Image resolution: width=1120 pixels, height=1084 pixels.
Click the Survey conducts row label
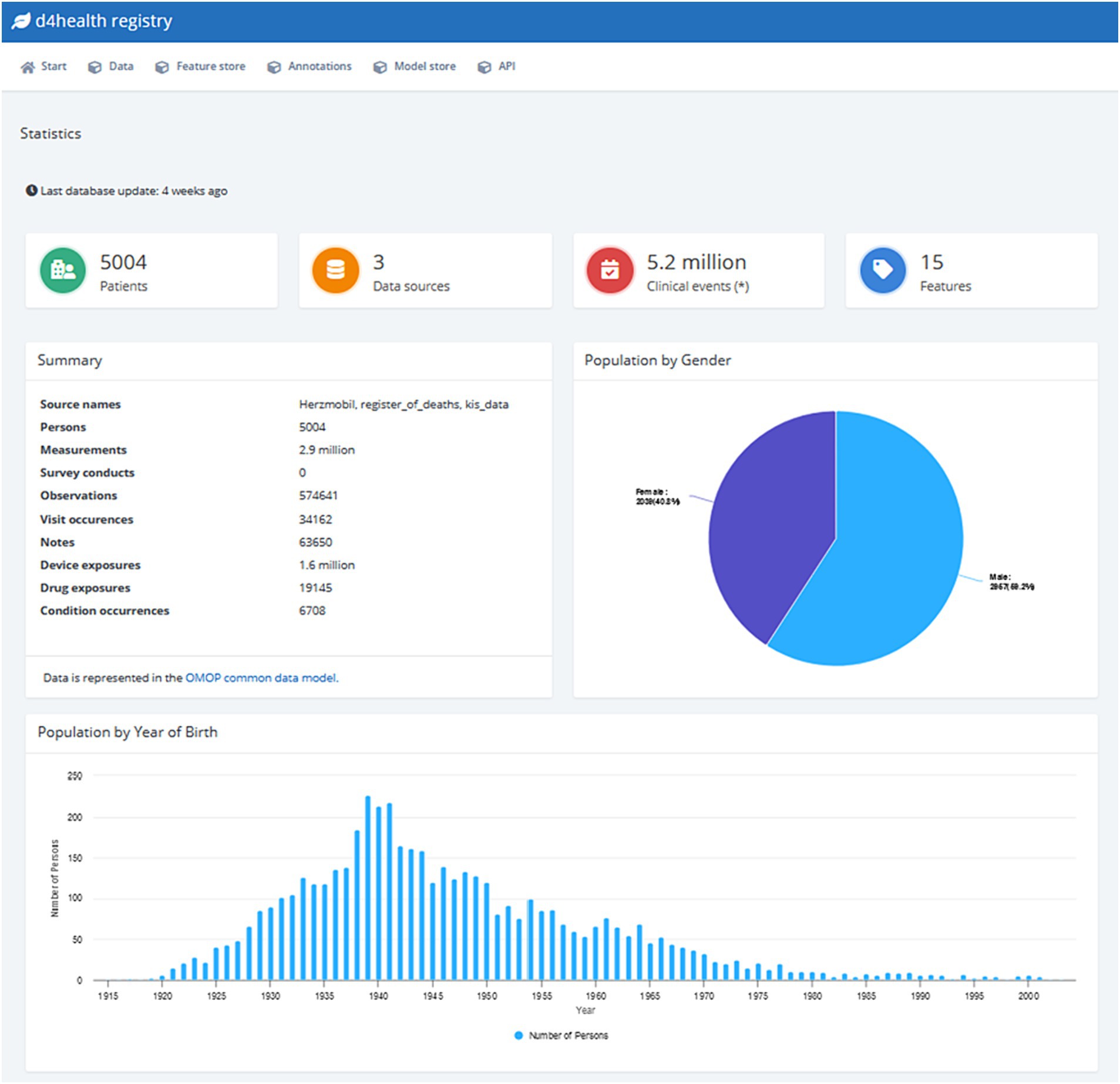coord(88,473)
